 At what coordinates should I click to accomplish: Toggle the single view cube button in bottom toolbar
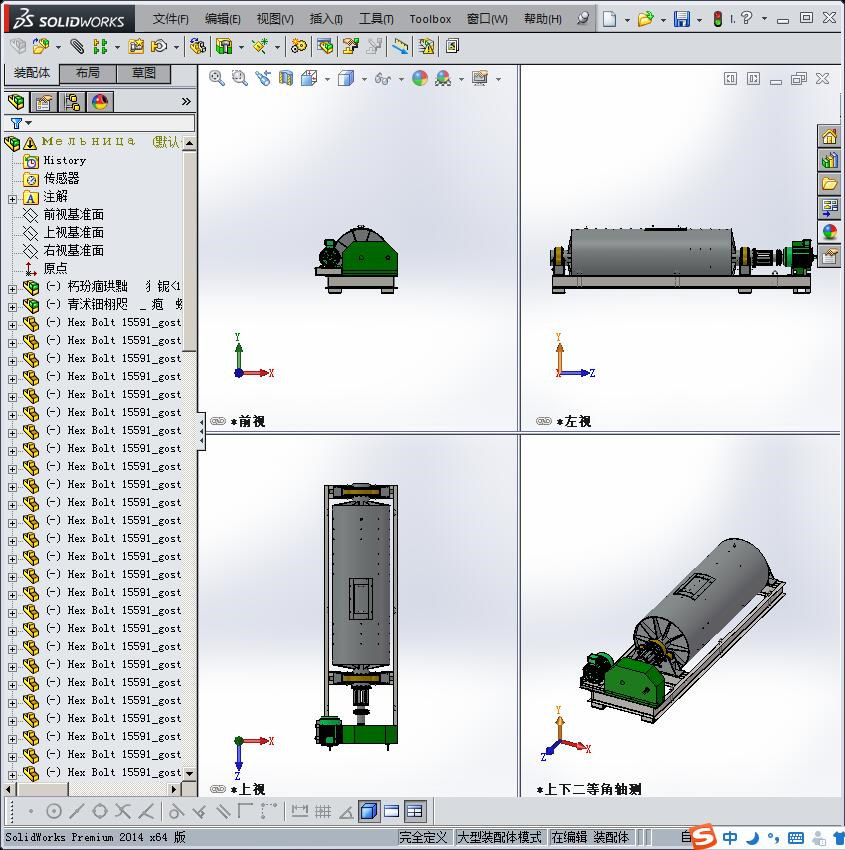pyautogui.click(x=369, y=811)
